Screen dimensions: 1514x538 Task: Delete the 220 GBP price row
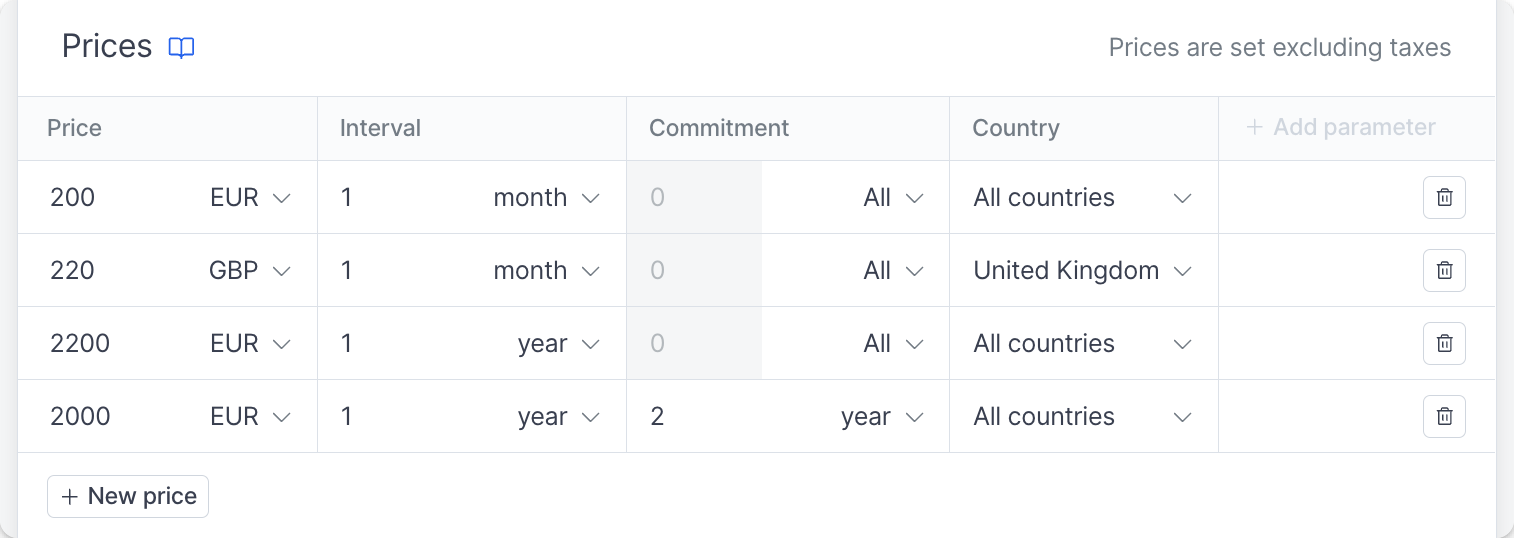tap(1444, 270)
